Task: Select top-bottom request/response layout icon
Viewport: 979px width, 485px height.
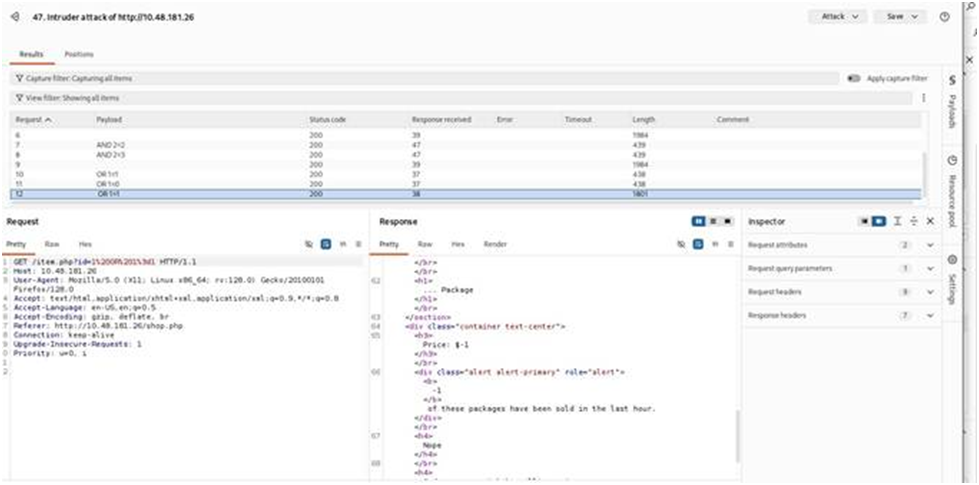Action: [x=713, y=222]
